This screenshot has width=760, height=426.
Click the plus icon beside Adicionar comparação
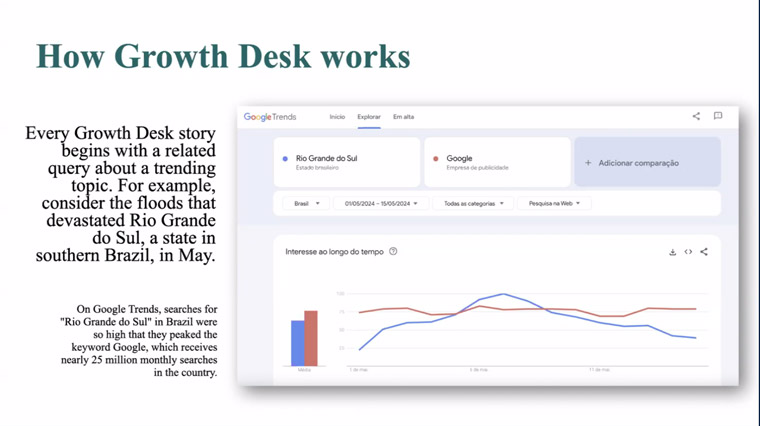pyautogui.click(x=588, y=163)
